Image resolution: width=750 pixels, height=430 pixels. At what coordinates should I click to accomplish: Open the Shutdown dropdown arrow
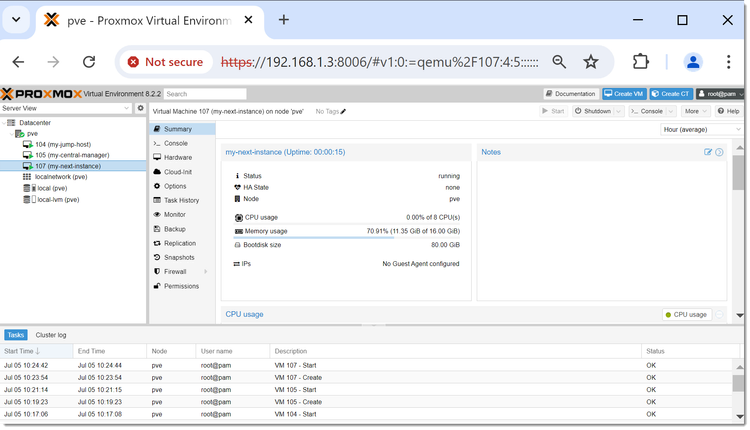pyautogui.click(x=618, y=111)
